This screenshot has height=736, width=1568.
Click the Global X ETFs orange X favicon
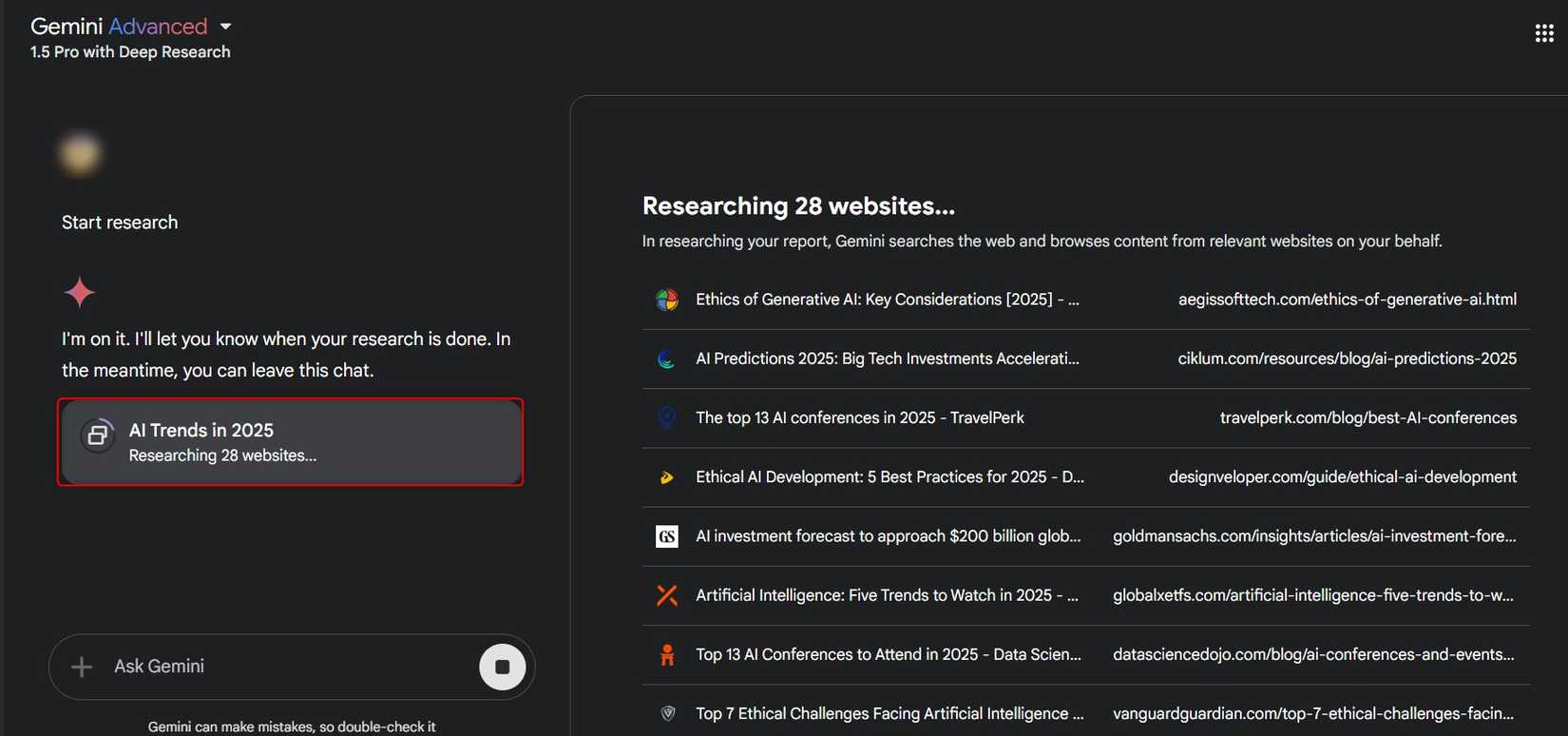point(667,595)
